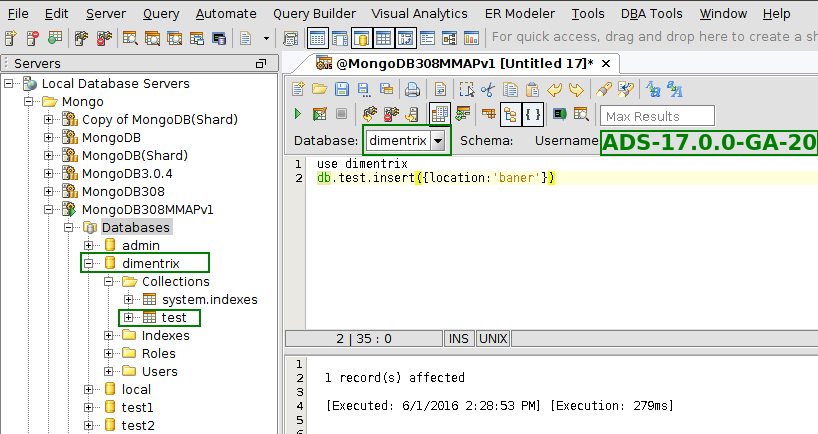Image resolution: width=818 pixels, height=434 pixels.
Task: Toggle the JSON braces view button
Action: 533,114
